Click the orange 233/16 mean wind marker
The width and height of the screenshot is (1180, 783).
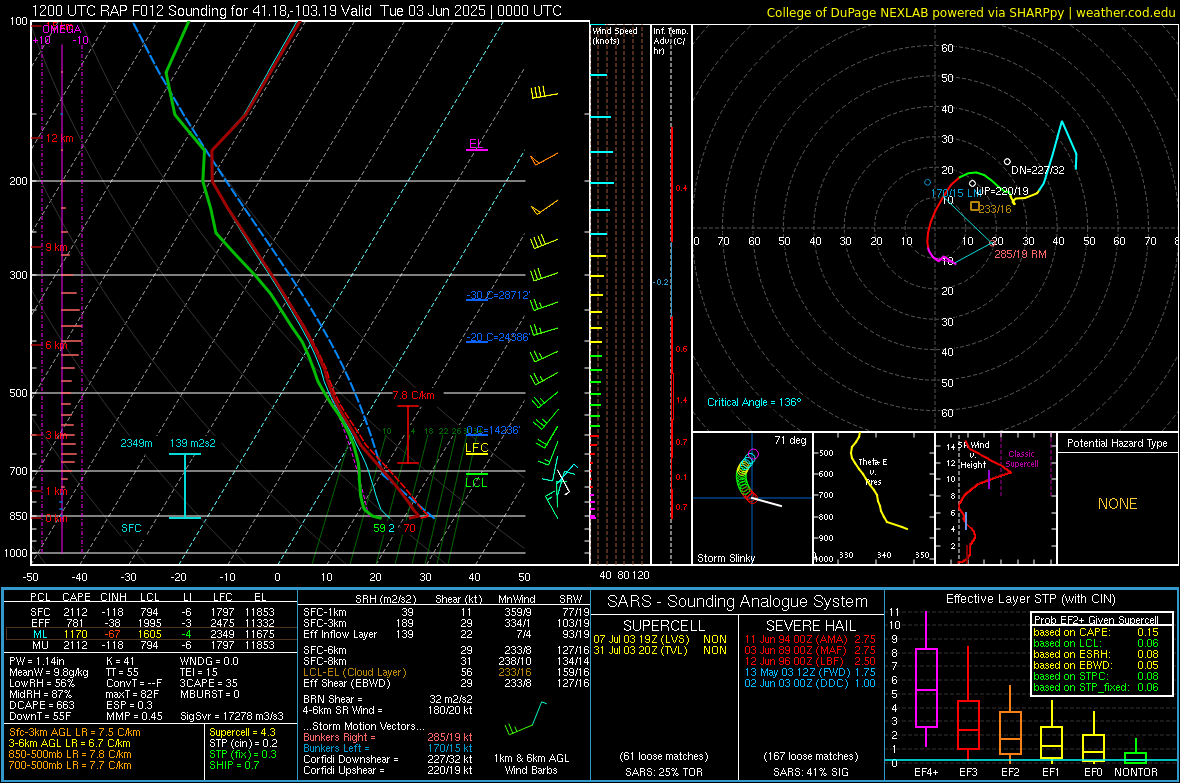tap(975, 206)
